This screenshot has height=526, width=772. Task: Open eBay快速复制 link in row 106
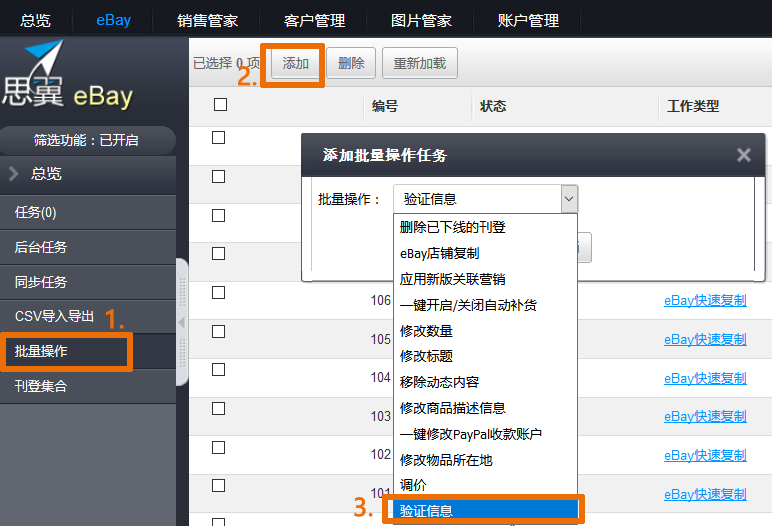pyautogui.click(x=705, y=300)
